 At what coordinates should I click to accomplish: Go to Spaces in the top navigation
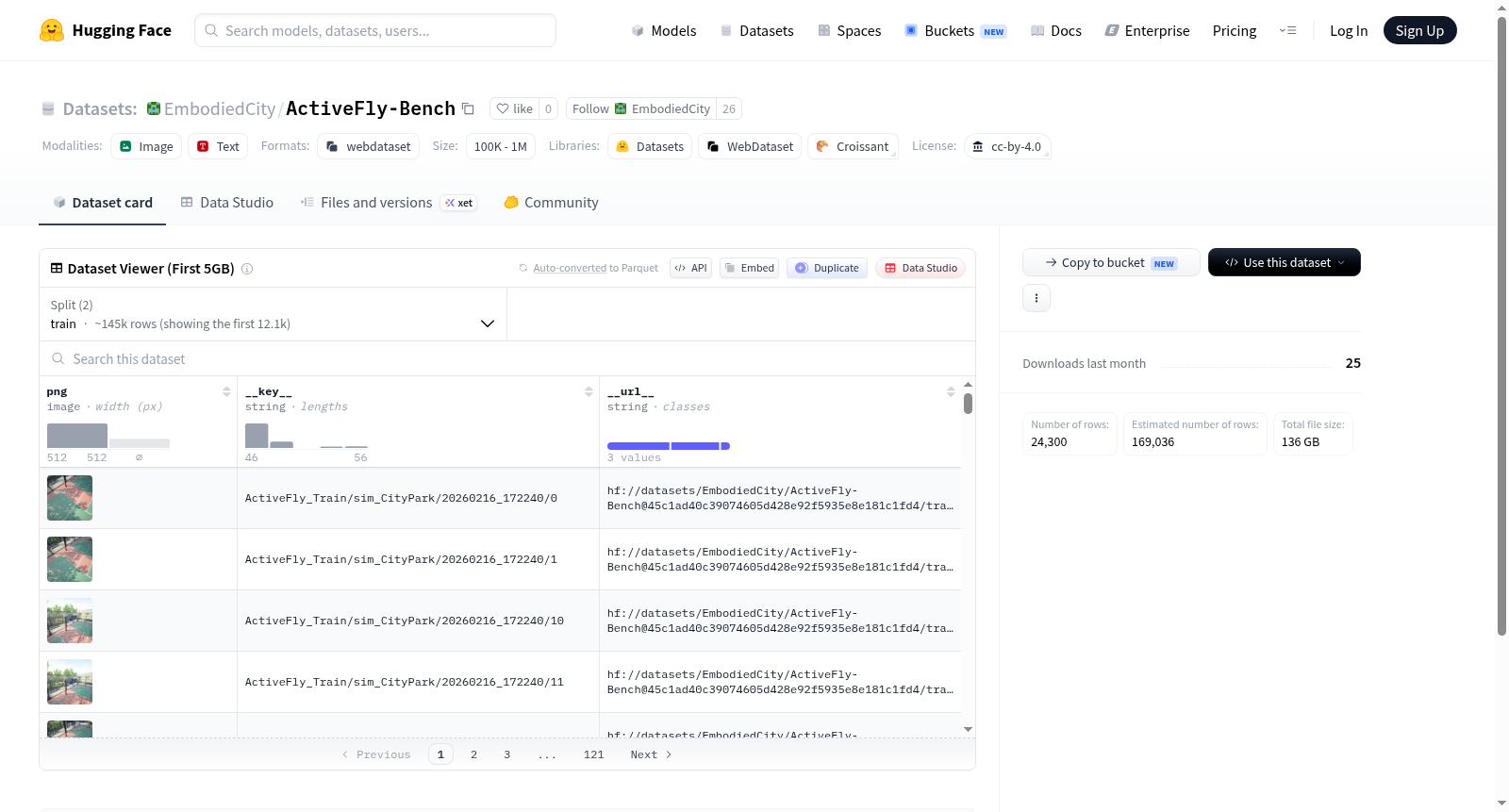click(850, 30)
